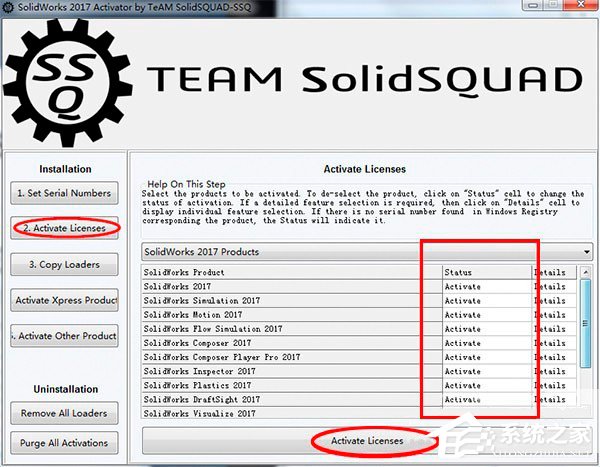Minimize the Activator window
600x467 pixels.
(x=534, y=5)
